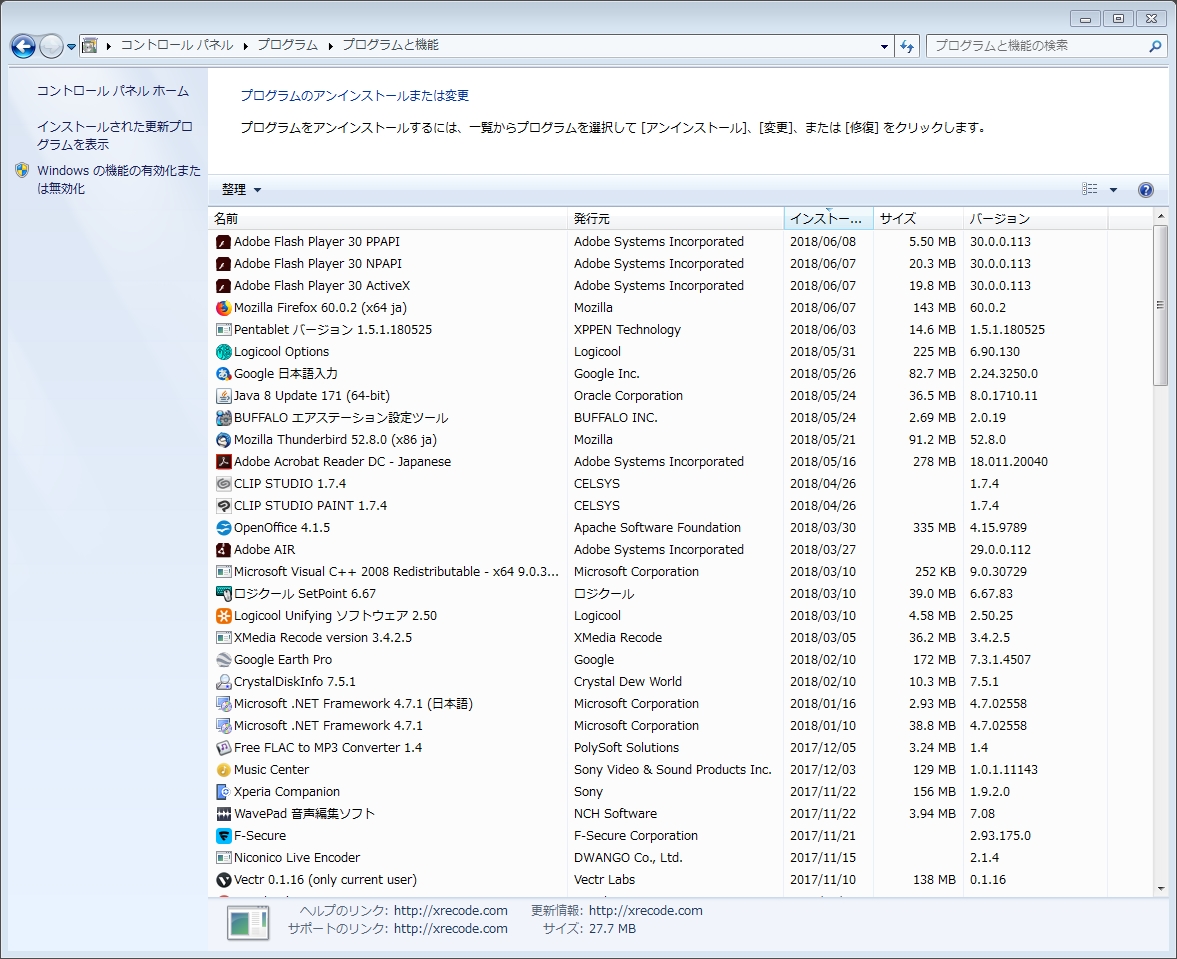Screen dimensions: 1177x959
Task: Open help with the question mark icon
Action: 1146,190
